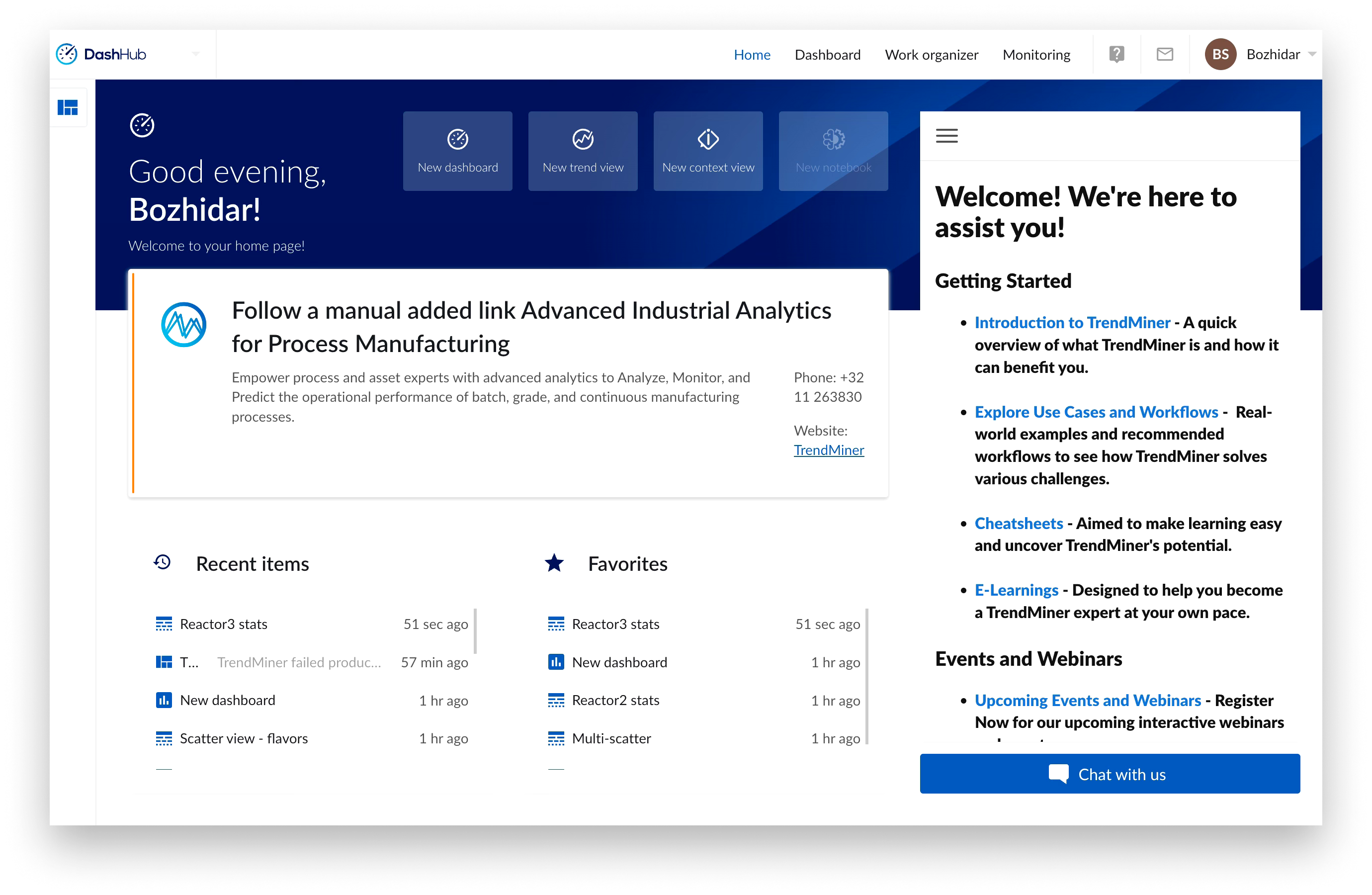
Task: Open Reactor2 stats in Favorites
Action: [615, 700]
